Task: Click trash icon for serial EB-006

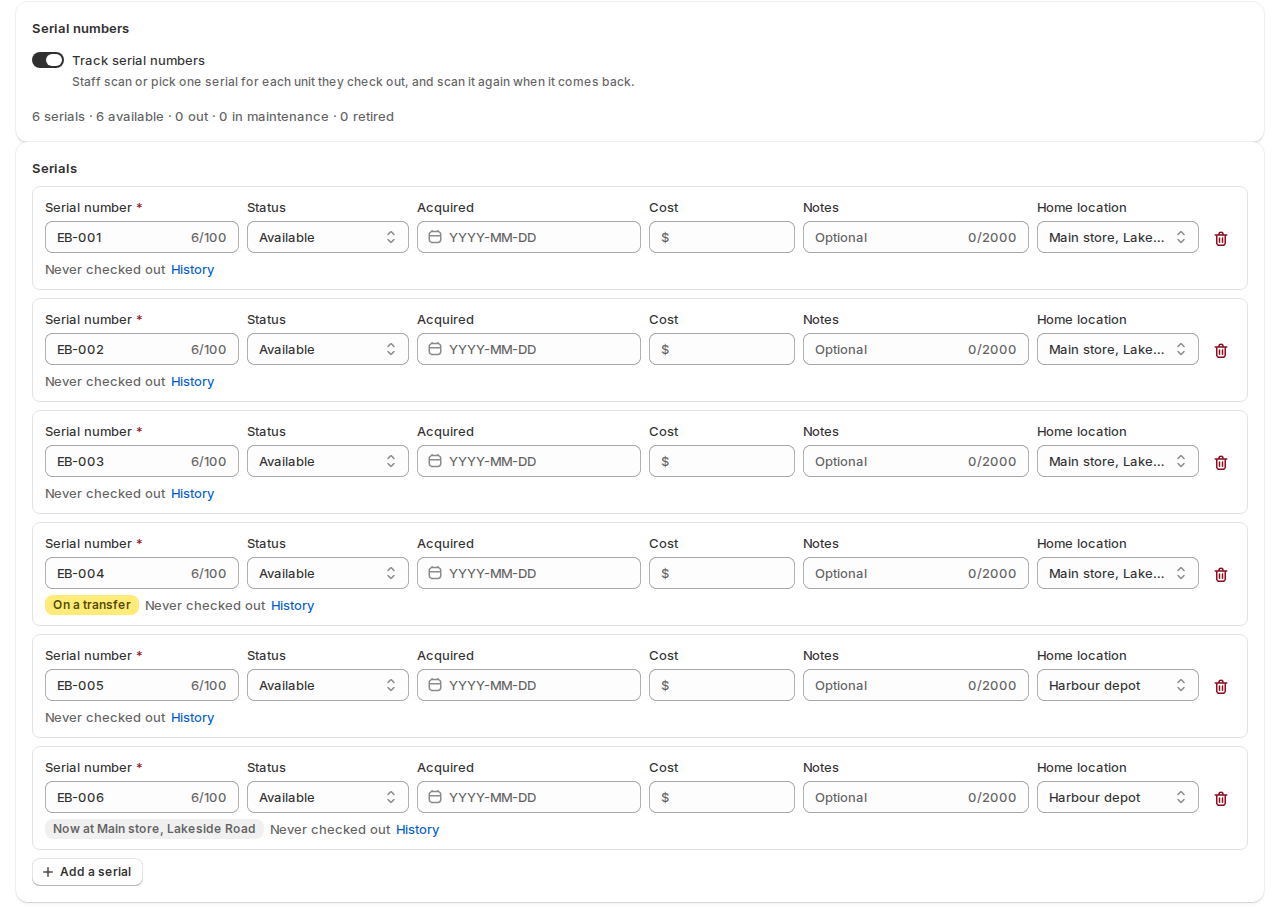Action: click(x=1220, y=798)
